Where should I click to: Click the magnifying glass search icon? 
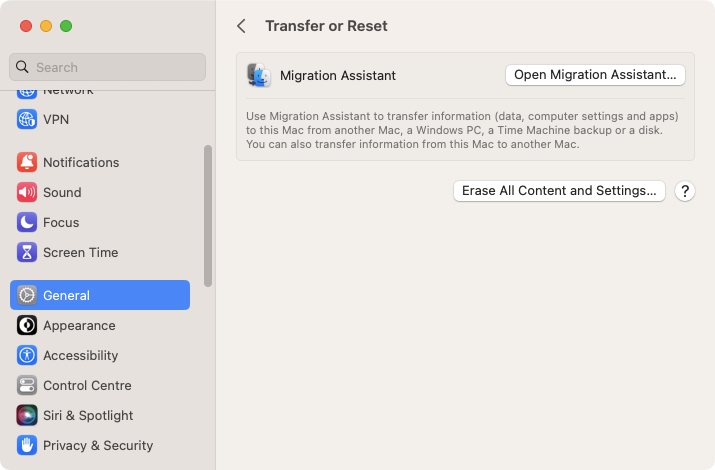click(x=22, y=67)
